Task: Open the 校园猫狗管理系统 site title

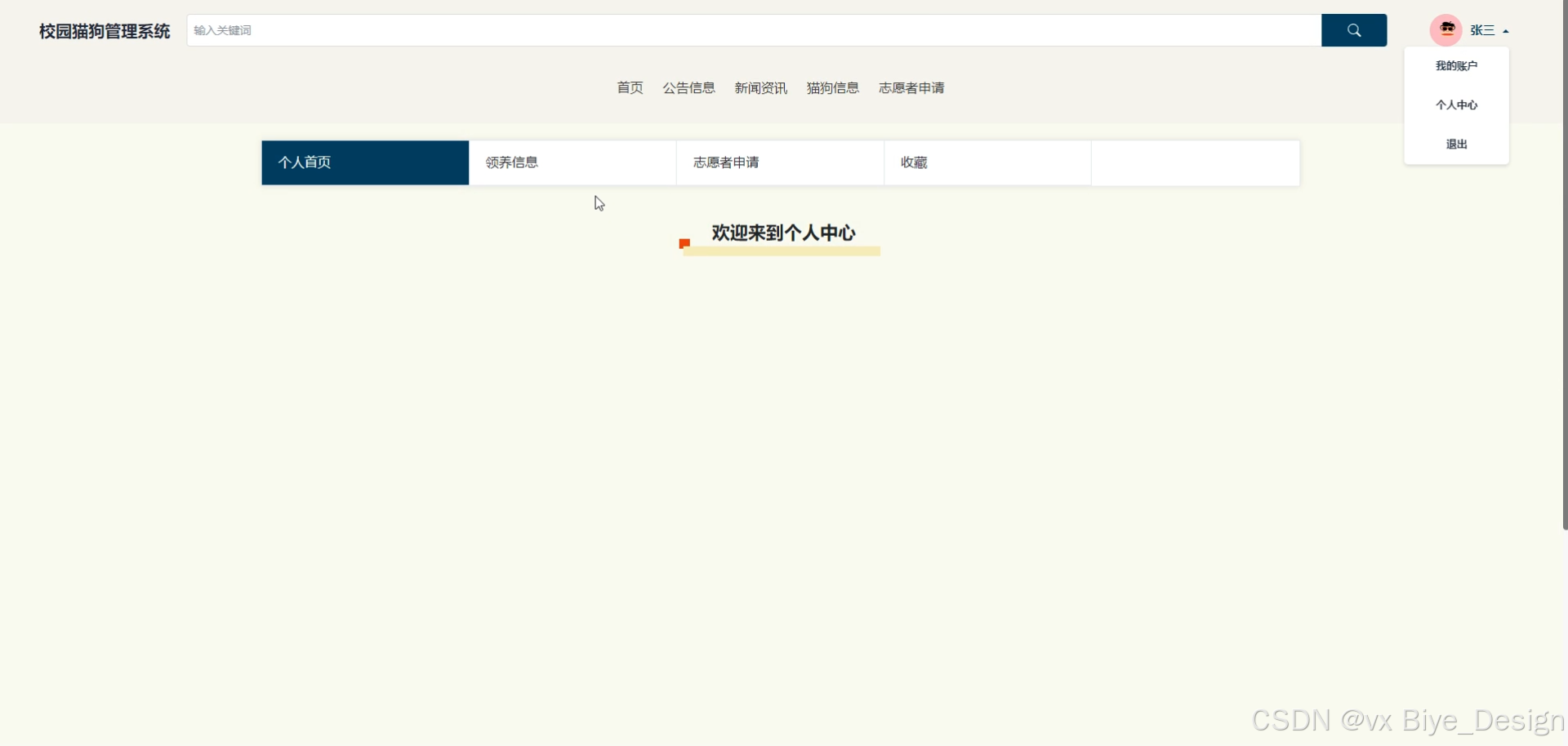Action: click(105, 31)
